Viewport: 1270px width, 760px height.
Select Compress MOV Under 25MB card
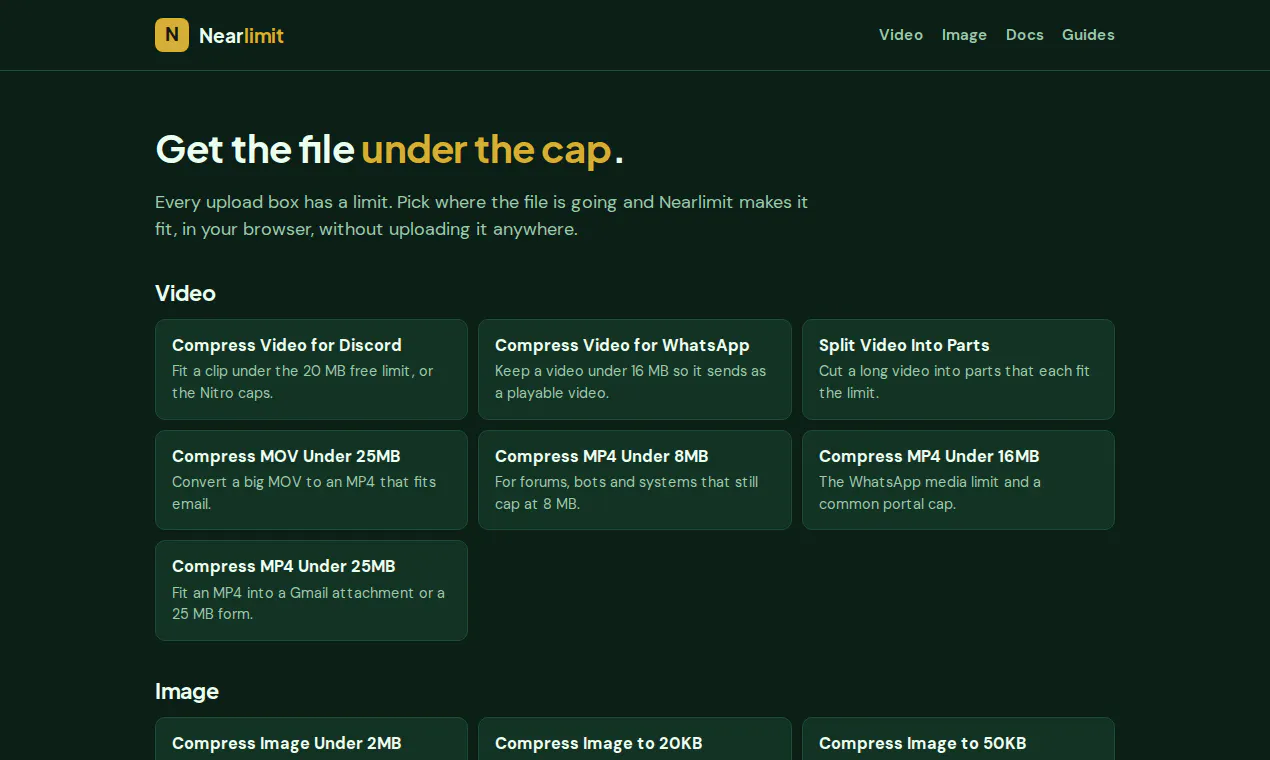311,480
